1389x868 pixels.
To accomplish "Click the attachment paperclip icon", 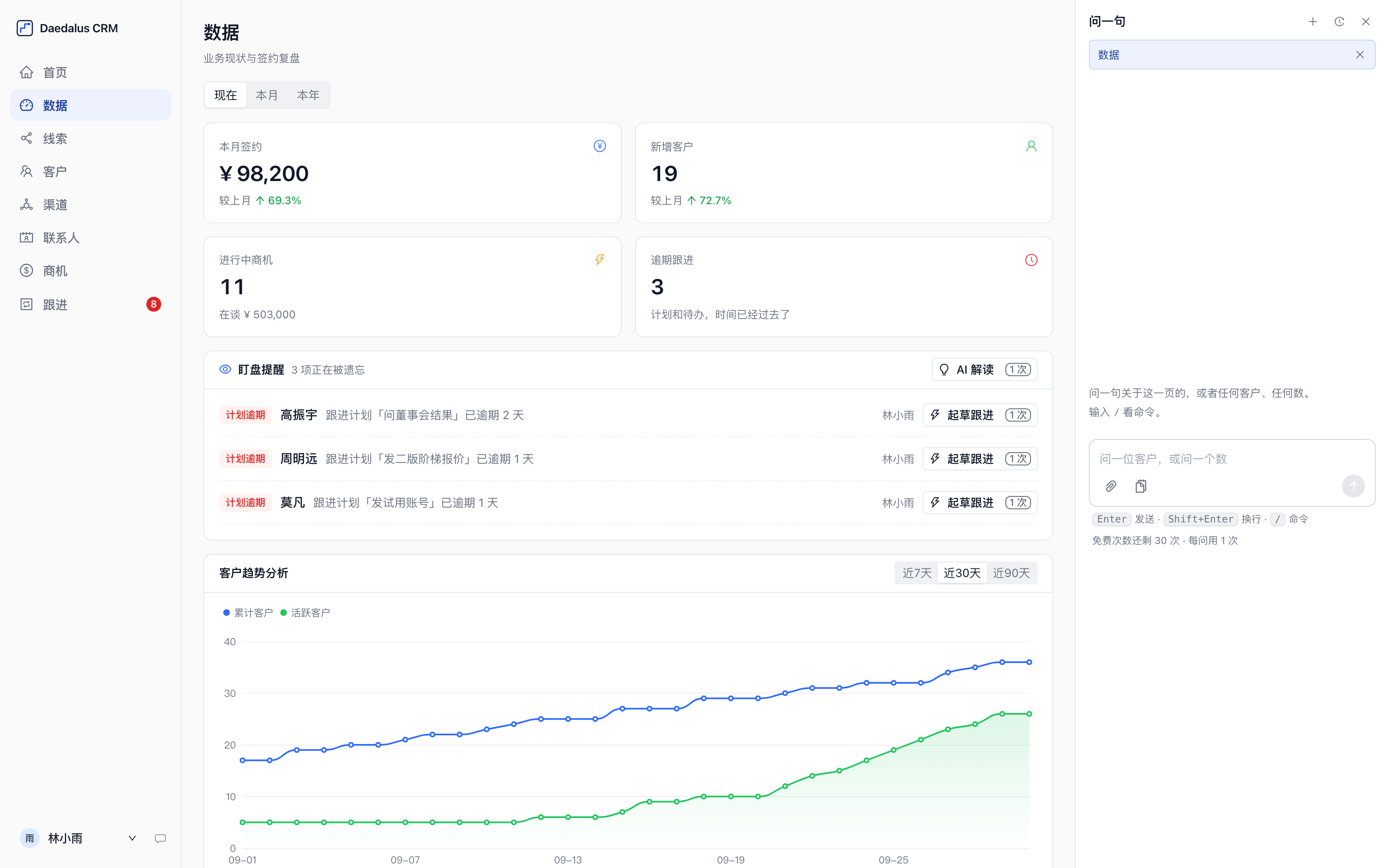I will 1111,486.
